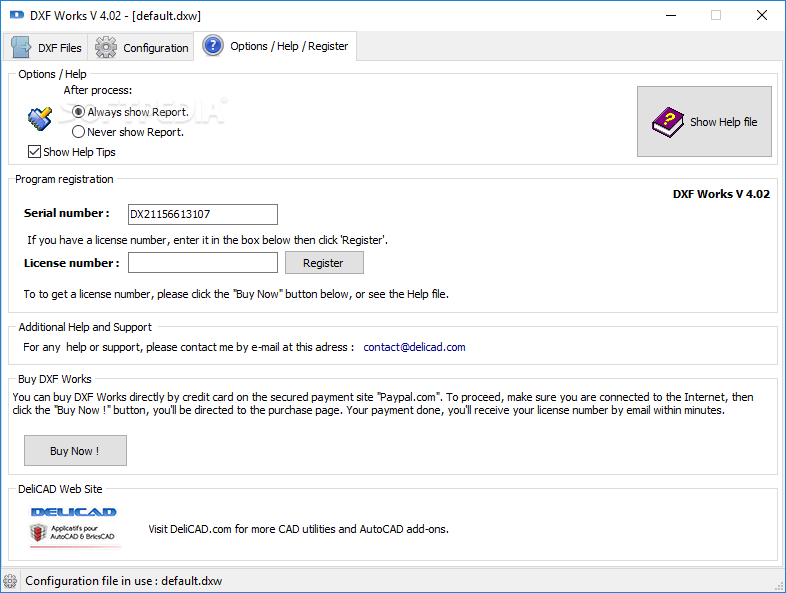The width and height of the screenshot is (786, 593).
Task: Click the Buy Now ! button
Action: tap(75, 451)
